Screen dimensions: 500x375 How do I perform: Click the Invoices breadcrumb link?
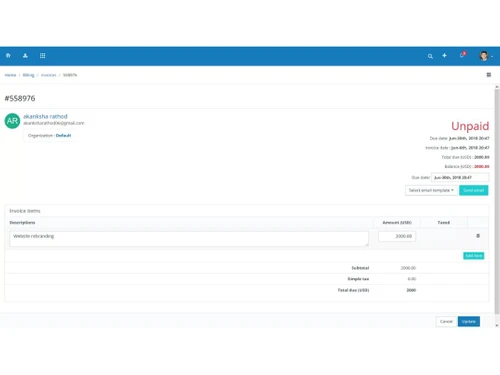click(48, 75)
